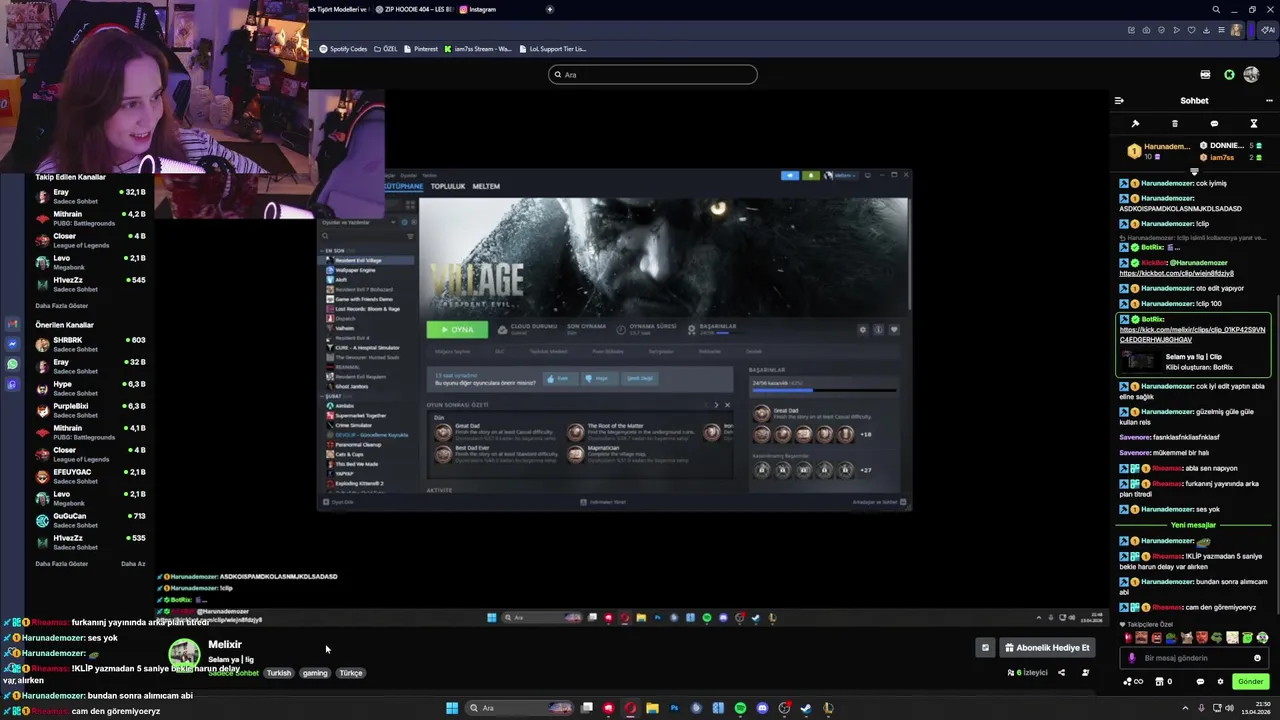Screen dimensions: 1280x720
Task: Open the KÜTÜPHANE library tab in Steam
Action: (x=404, y=186)
